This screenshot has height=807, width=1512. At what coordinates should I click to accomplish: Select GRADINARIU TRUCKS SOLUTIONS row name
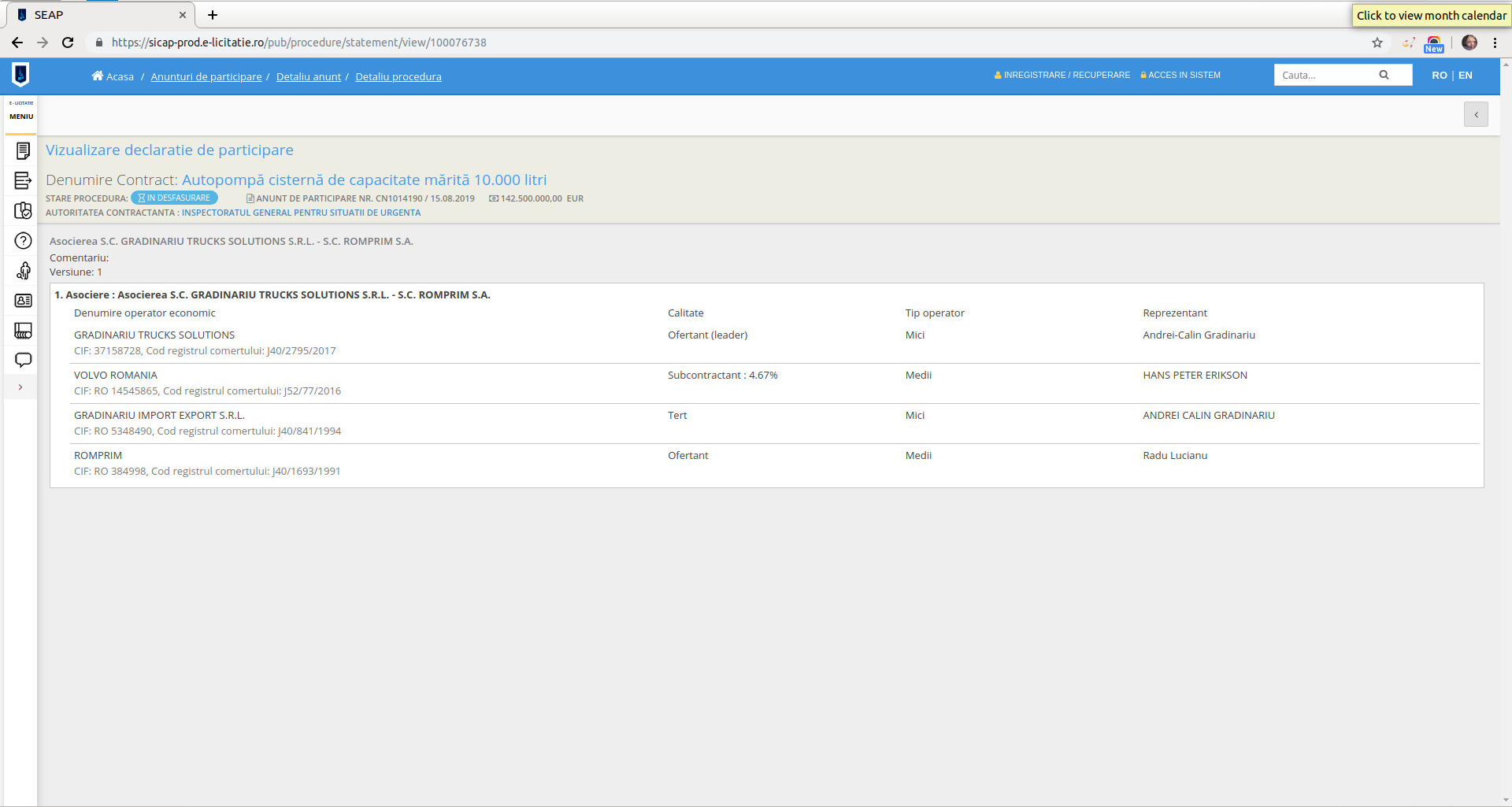click(x=154, y=335)
